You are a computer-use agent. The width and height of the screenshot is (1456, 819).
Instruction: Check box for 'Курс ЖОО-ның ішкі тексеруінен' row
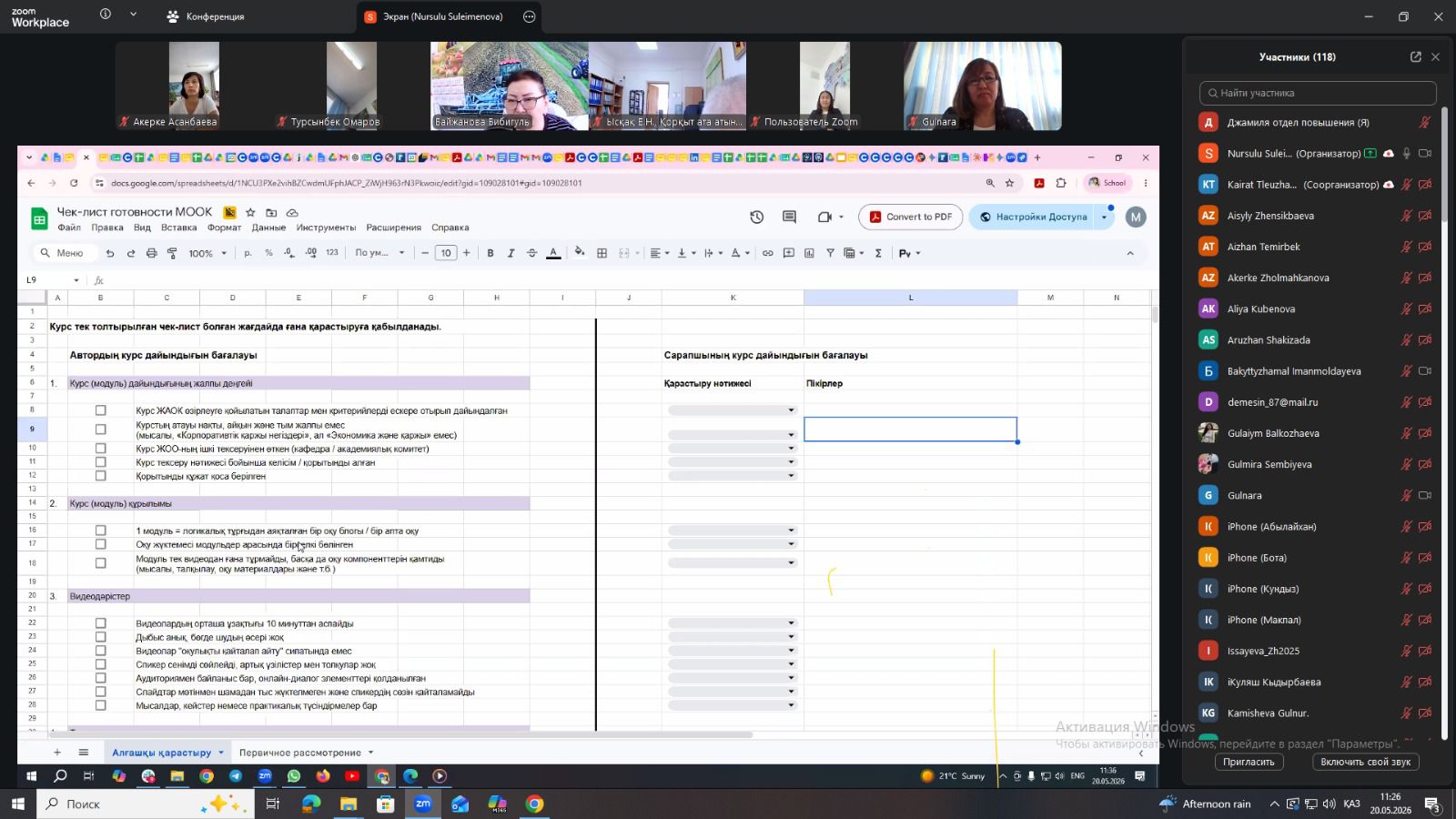tap(100, 449)
